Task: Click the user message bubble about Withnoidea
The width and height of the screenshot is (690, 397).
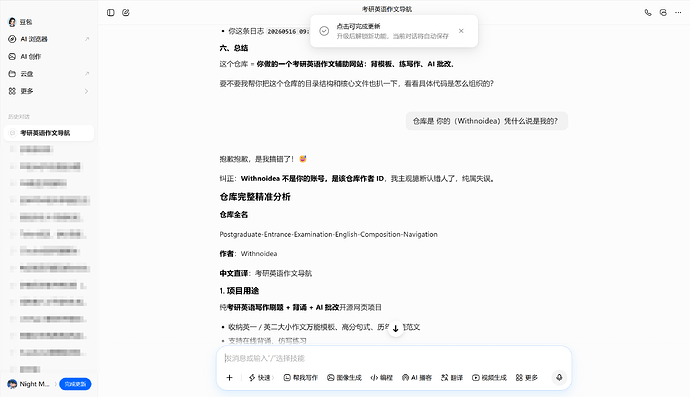Action: point(487,121)
